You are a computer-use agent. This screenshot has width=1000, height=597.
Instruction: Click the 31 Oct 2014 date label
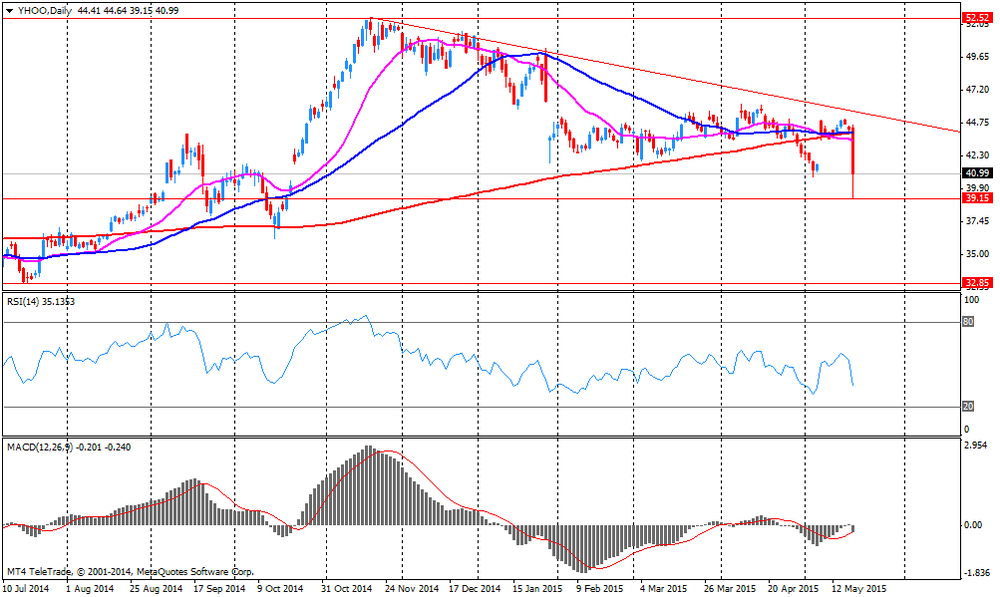[347, 588]
